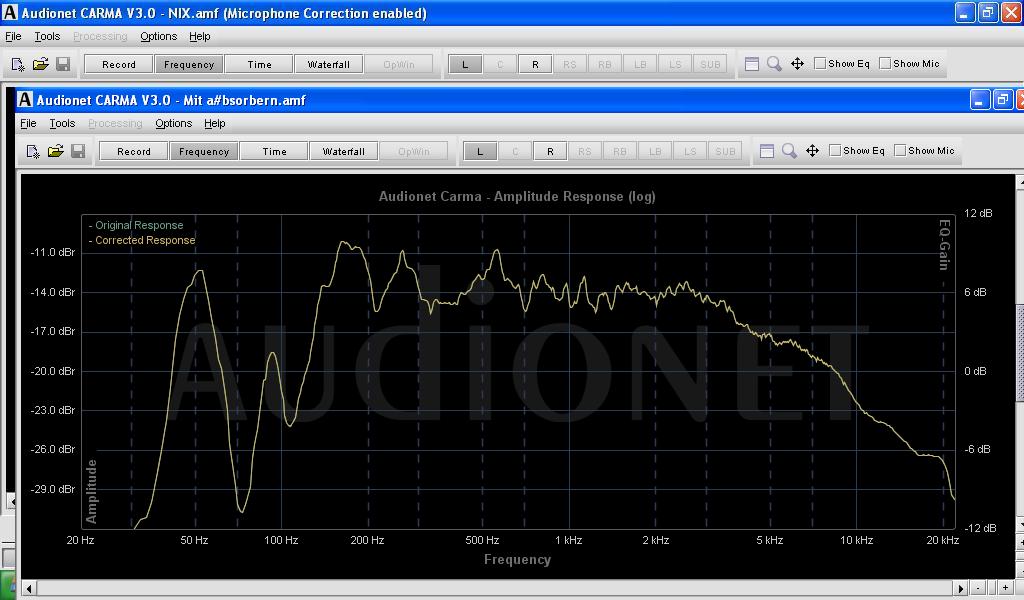Select L channel in Mit a#bsorbern toolbar
The image size is (1024, 600).
tap(480, 151)
